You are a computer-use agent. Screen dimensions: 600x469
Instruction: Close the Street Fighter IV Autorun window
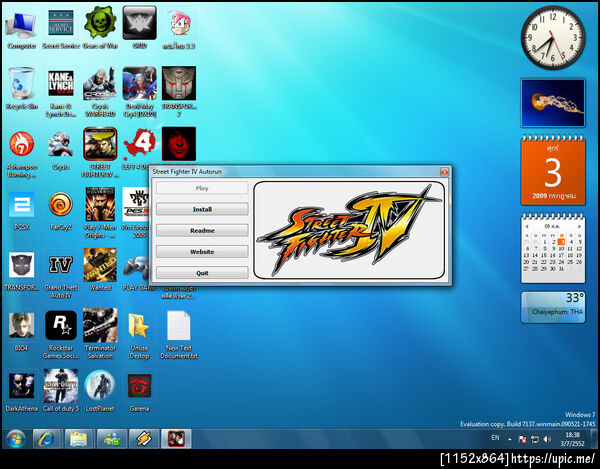pyautogui.click(x=444, y=172)
